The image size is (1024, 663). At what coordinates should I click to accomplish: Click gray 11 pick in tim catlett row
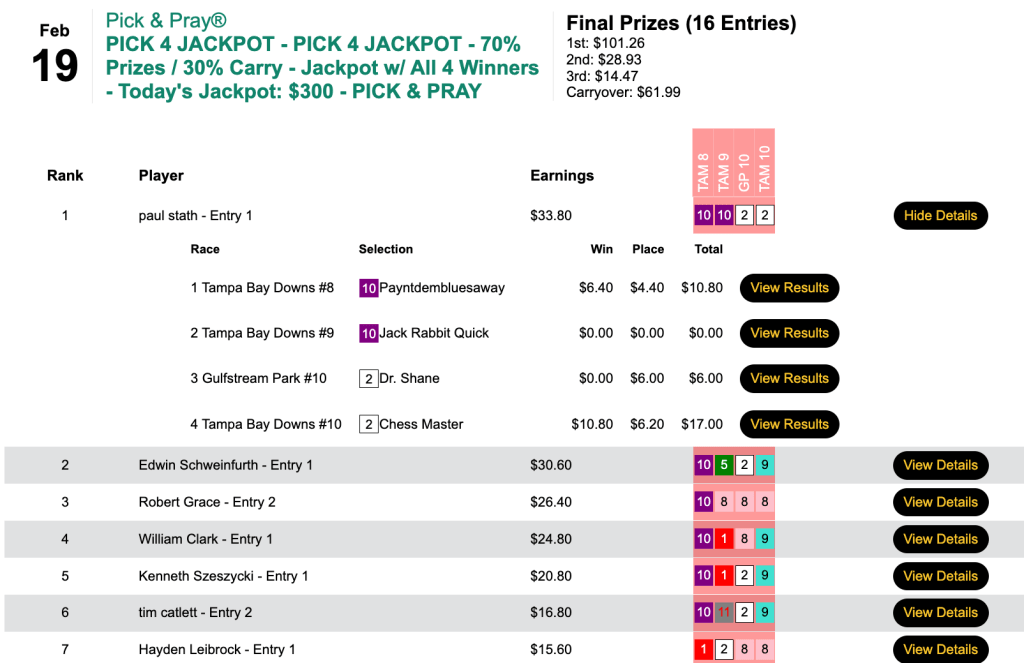point(724,613)
